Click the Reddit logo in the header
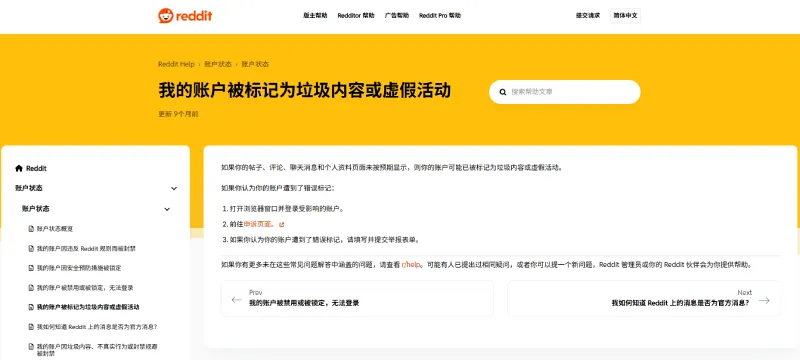The width and height of the screenshot is (800, 360). click(185, 15)
